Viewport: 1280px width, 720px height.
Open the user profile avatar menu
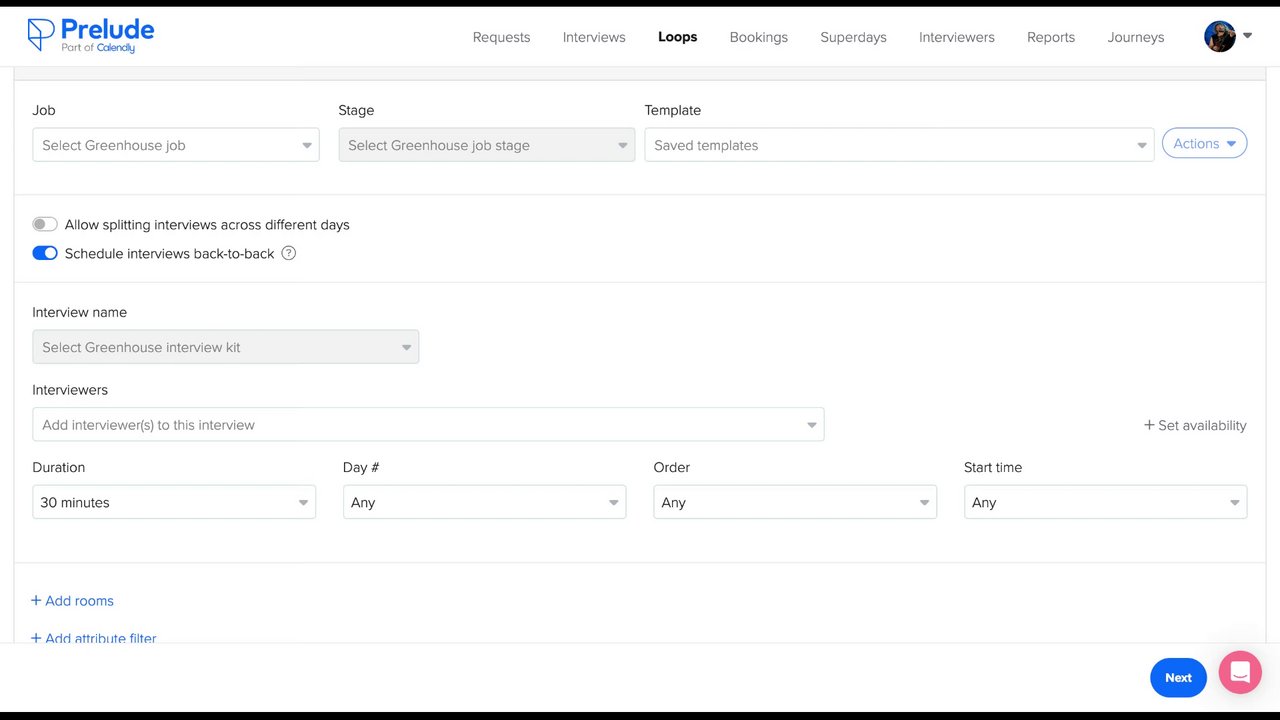[1219, 37]
